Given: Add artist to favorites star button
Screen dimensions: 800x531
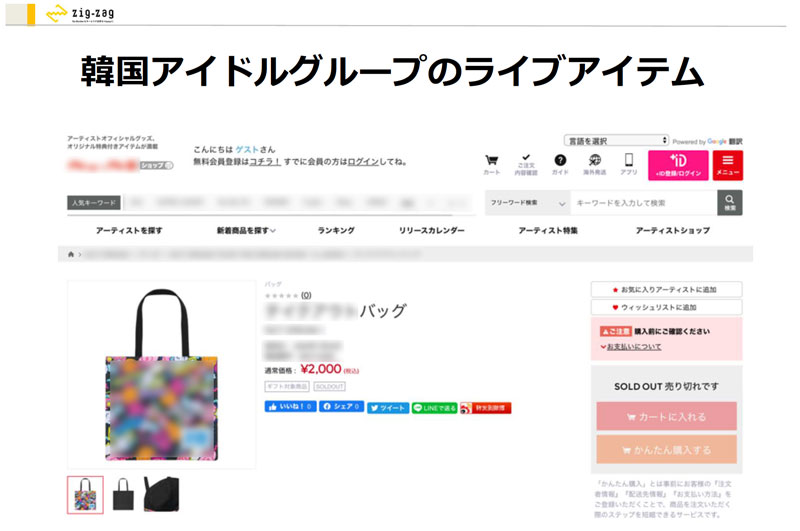Looking at the screenshot, I should click(666, 289).
